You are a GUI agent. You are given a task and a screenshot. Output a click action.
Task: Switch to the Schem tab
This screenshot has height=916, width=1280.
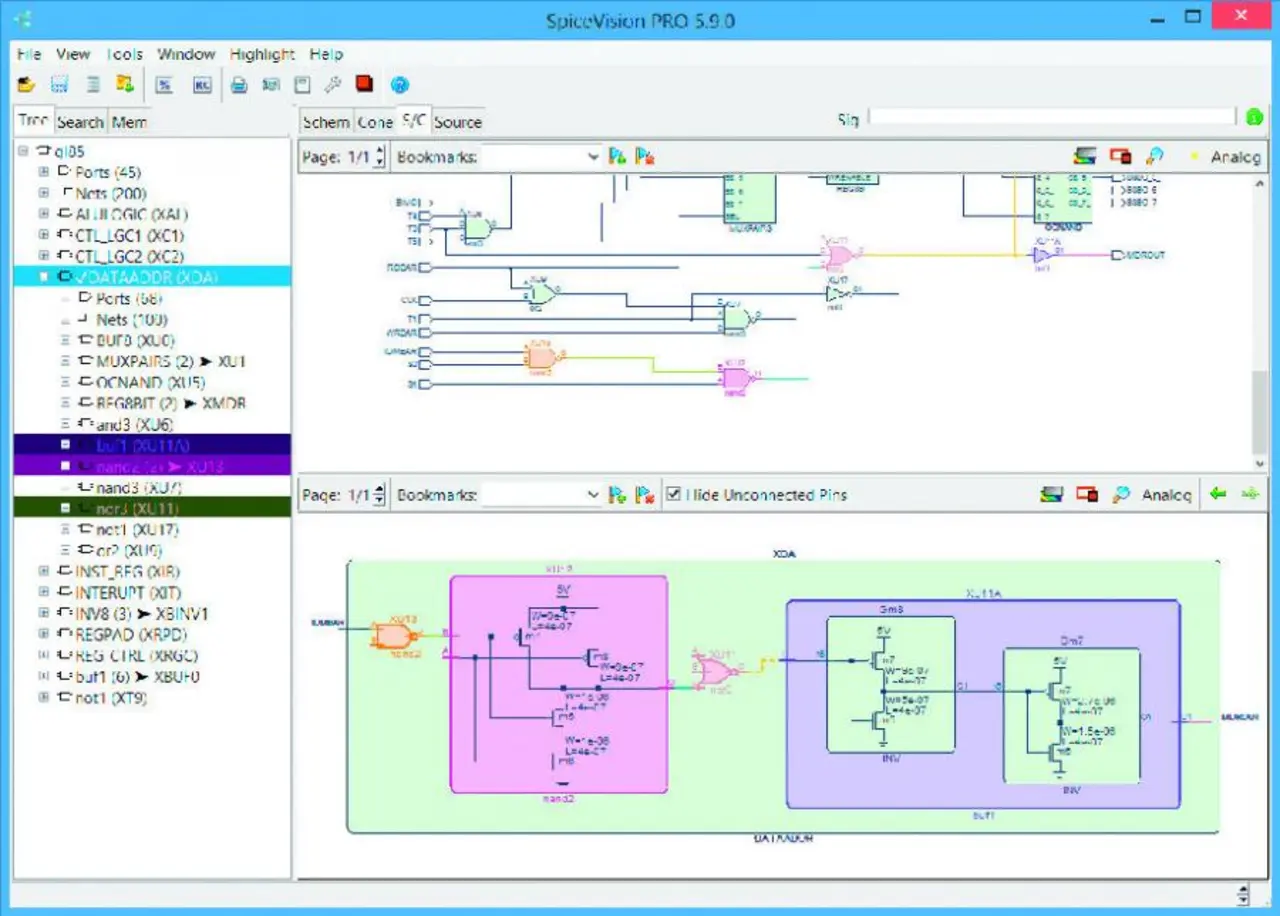(326, 122)
